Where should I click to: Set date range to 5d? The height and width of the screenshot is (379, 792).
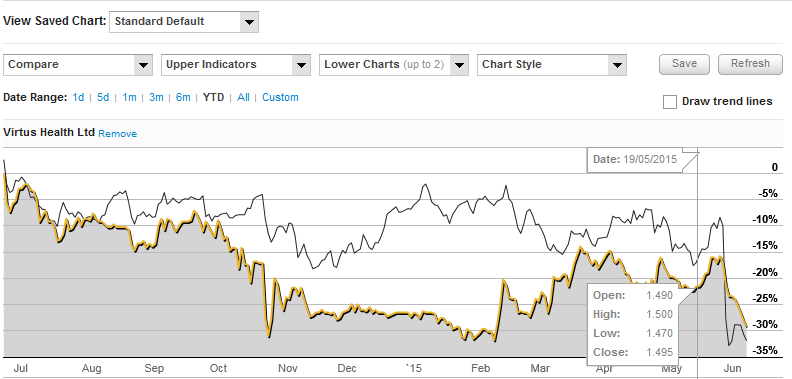pyautogui.click(x=103, y=97)
